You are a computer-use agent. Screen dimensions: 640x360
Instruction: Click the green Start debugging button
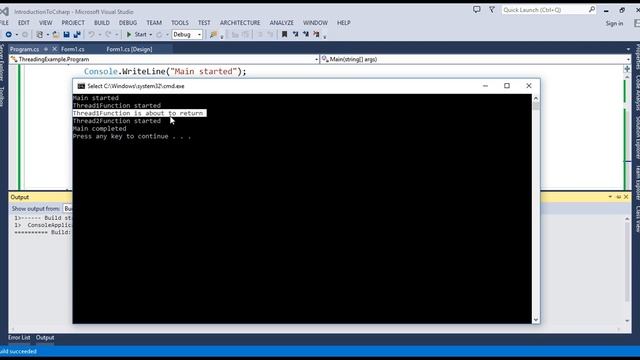136,35
